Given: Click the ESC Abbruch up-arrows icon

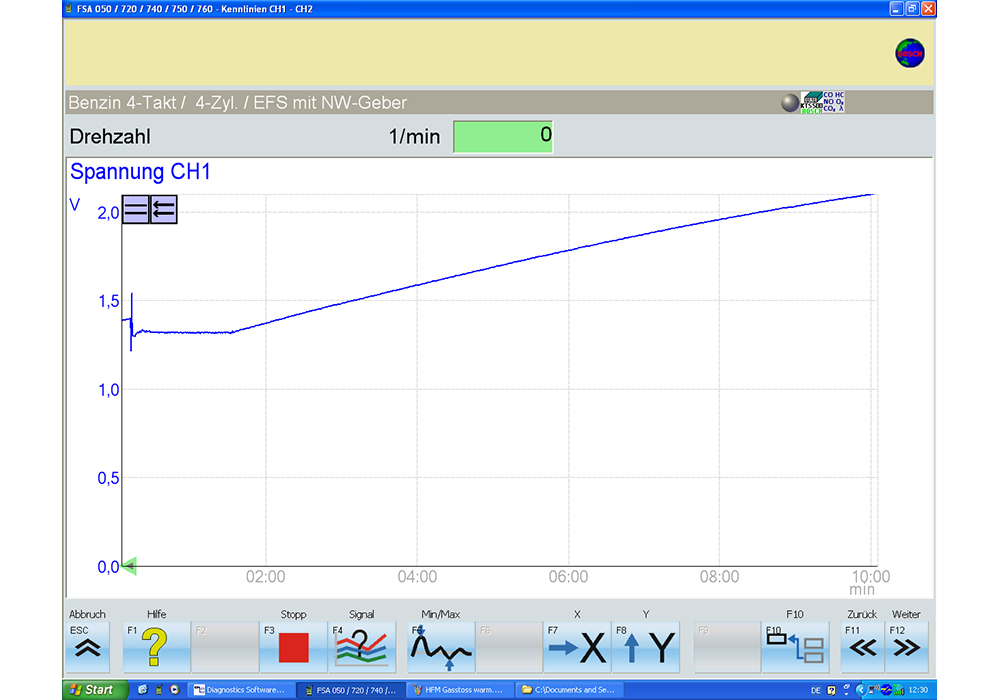Looking at the screenshot, I should 88,648.
